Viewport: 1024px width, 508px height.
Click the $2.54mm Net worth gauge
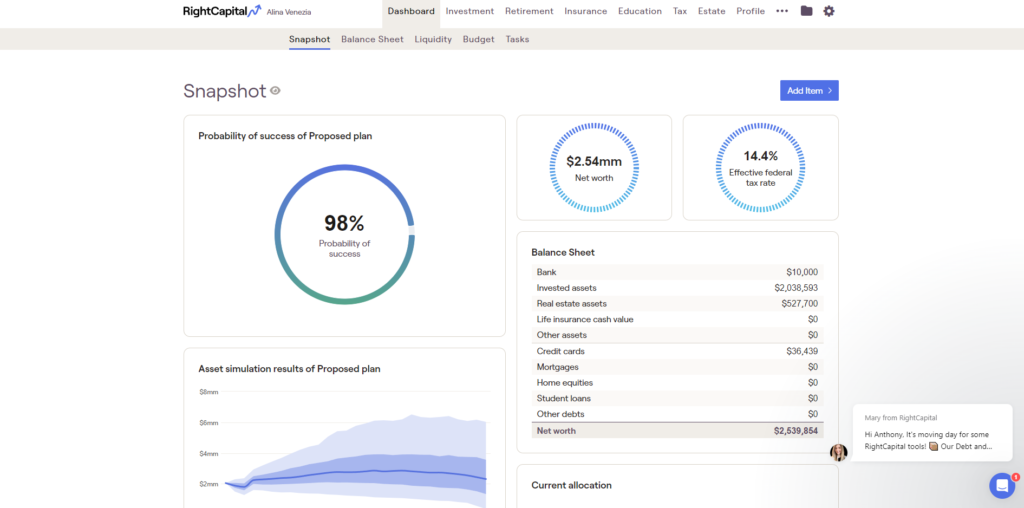pyautogui.click(x=594, y=167)
